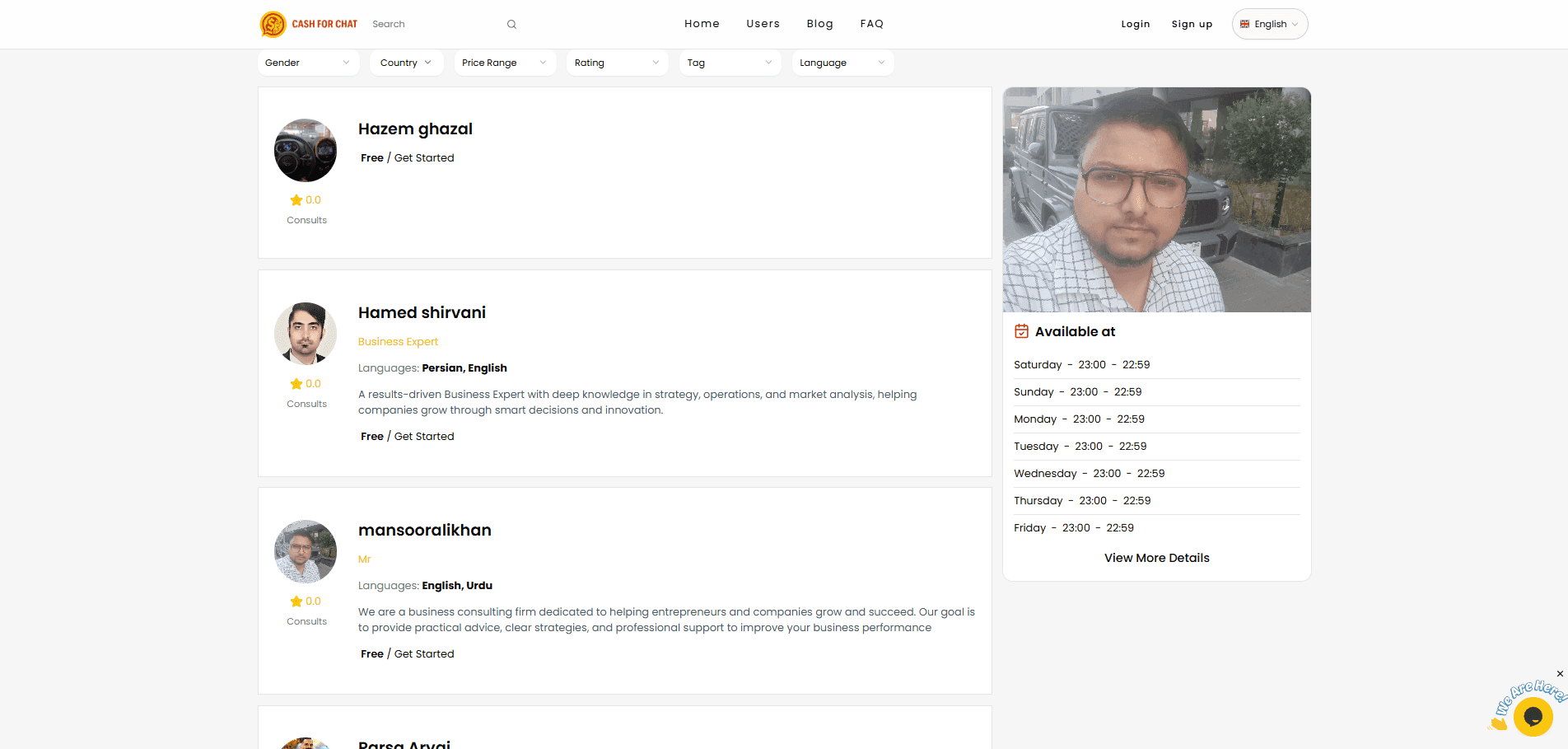Click Hamed shirvani's star rating icon

[x=296, y=384]
